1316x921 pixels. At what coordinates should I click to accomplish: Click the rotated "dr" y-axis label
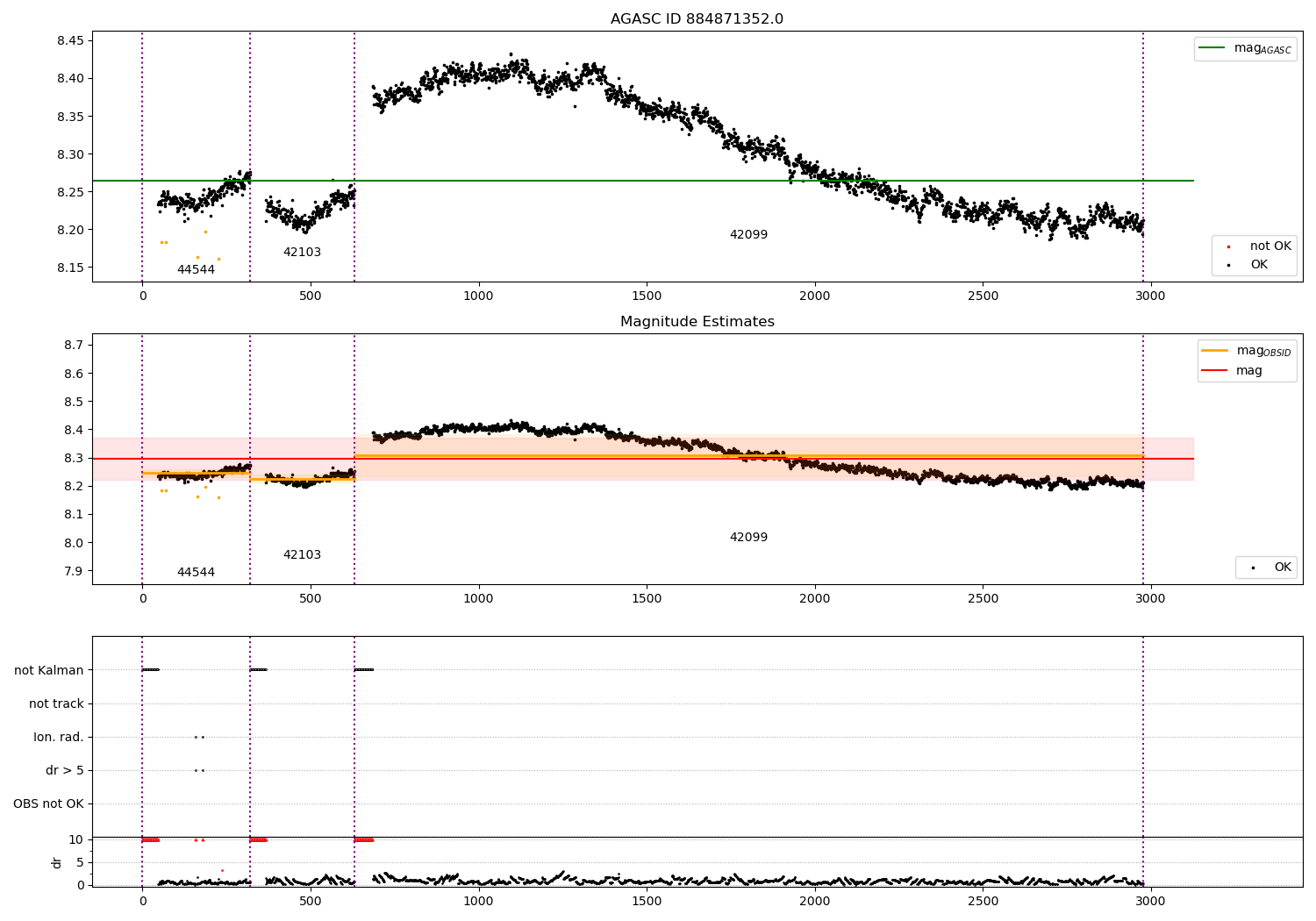click(57, 863)
